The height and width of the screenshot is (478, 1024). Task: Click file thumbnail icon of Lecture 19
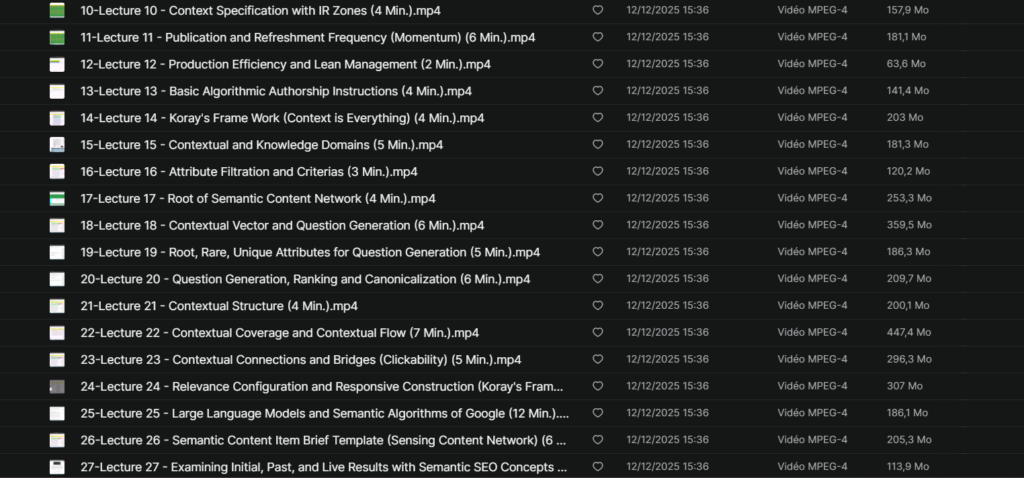tap(57, 252)
